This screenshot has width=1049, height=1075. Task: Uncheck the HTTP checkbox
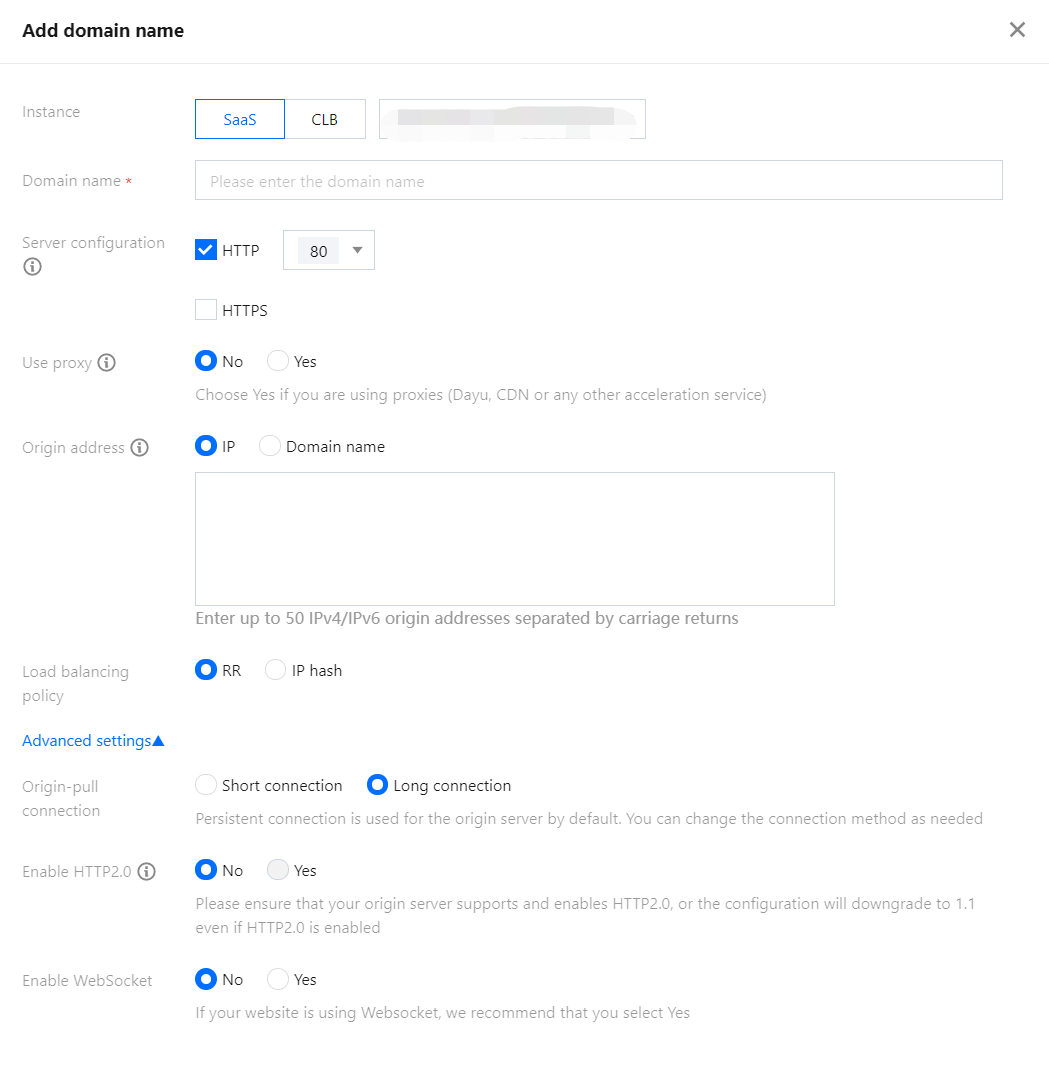pyautogui.click(x=206, y=251)
